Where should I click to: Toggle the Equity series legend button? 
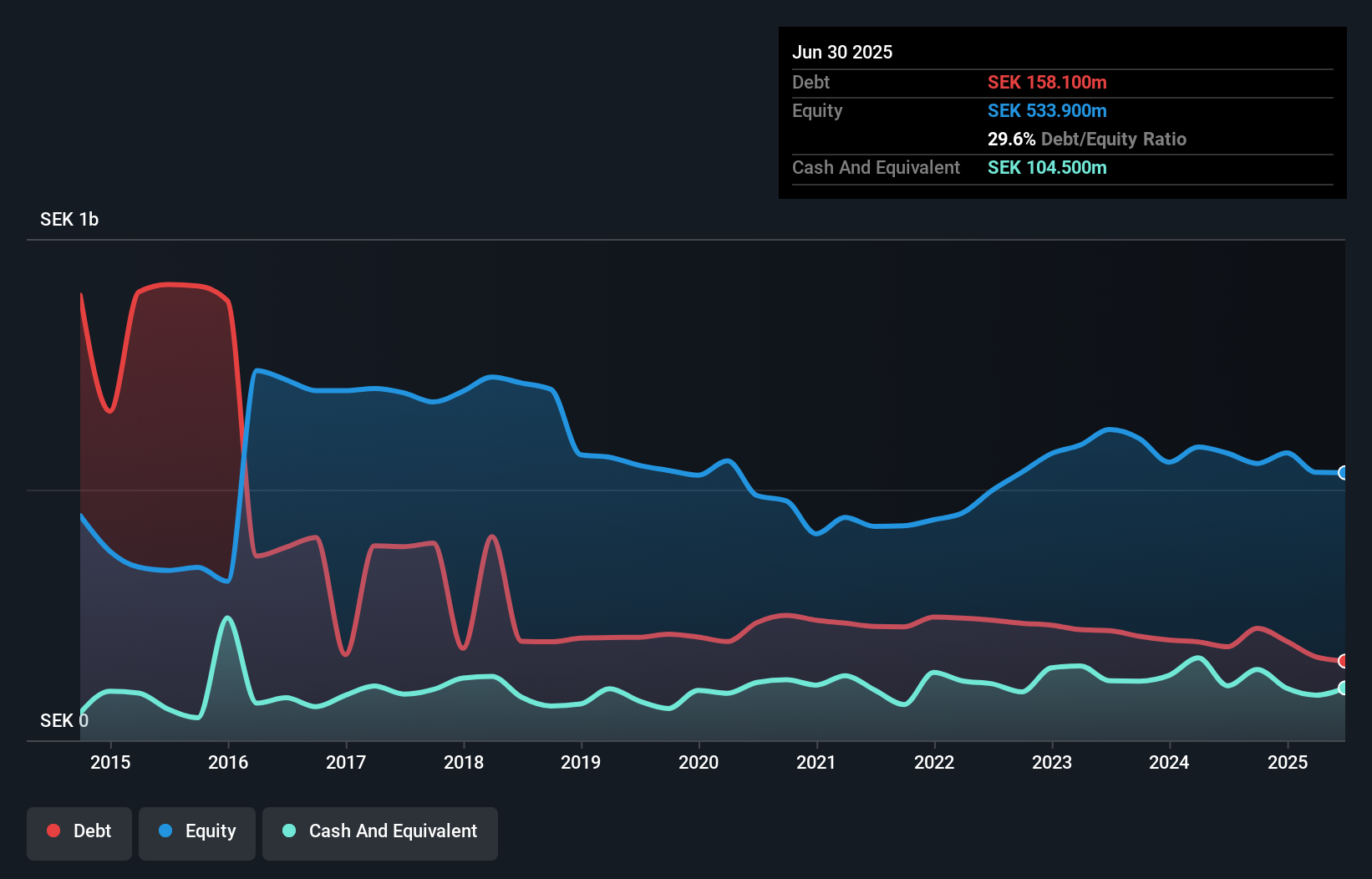tap(197, 833)
